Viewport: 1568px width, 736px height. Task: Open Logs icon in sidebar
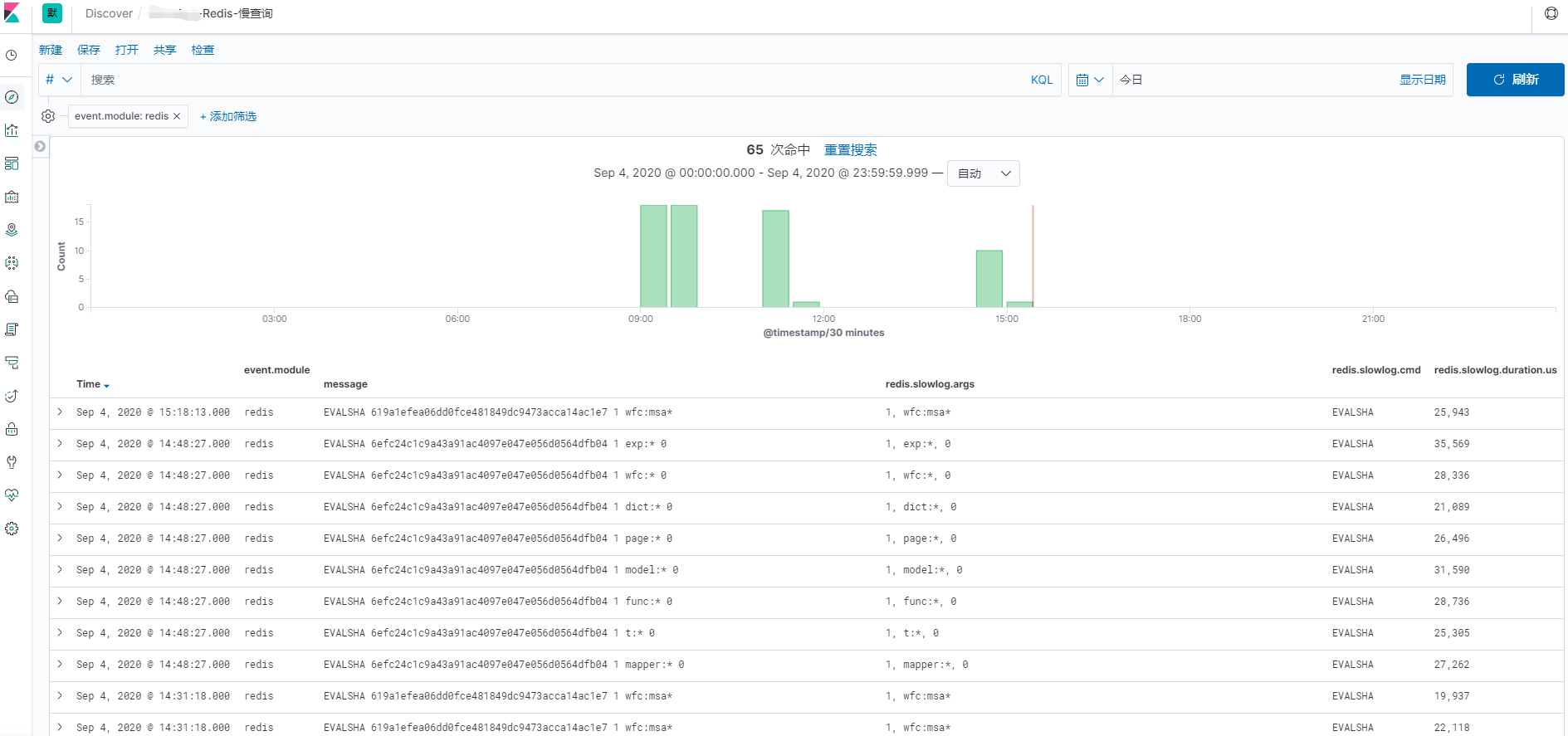pos(12,329)
